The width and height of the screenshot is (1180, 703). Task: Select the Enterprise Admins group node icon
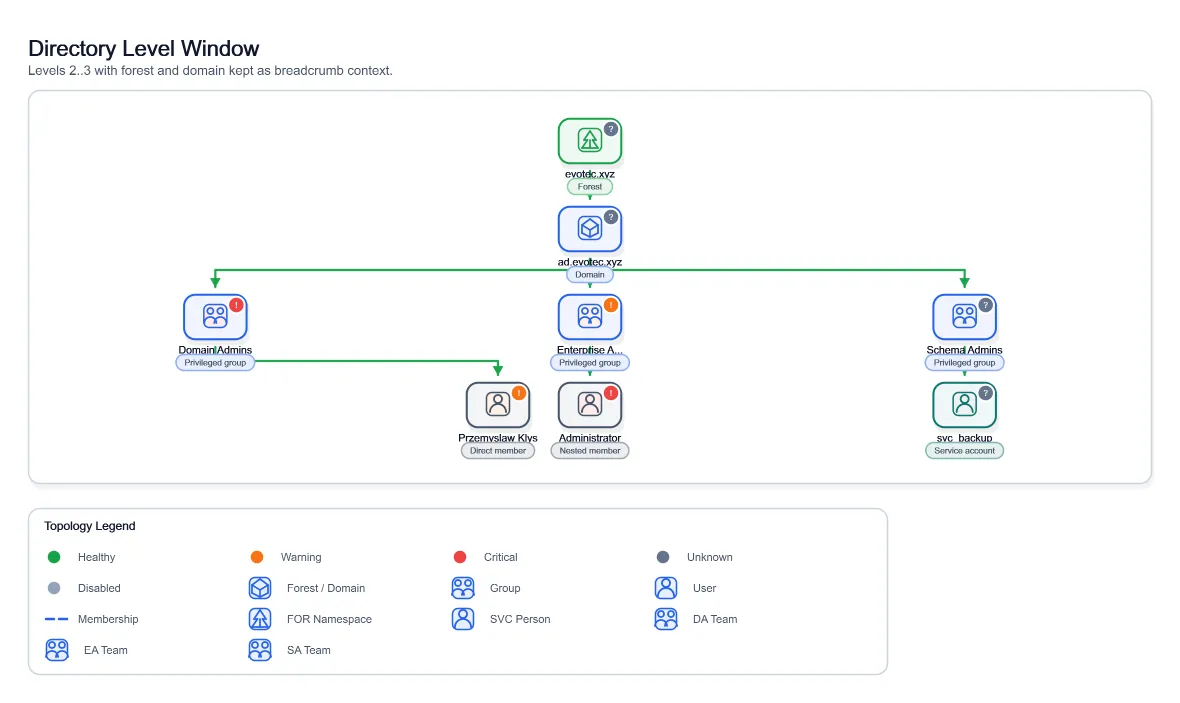pyautogui.click(x=590, y=317)
